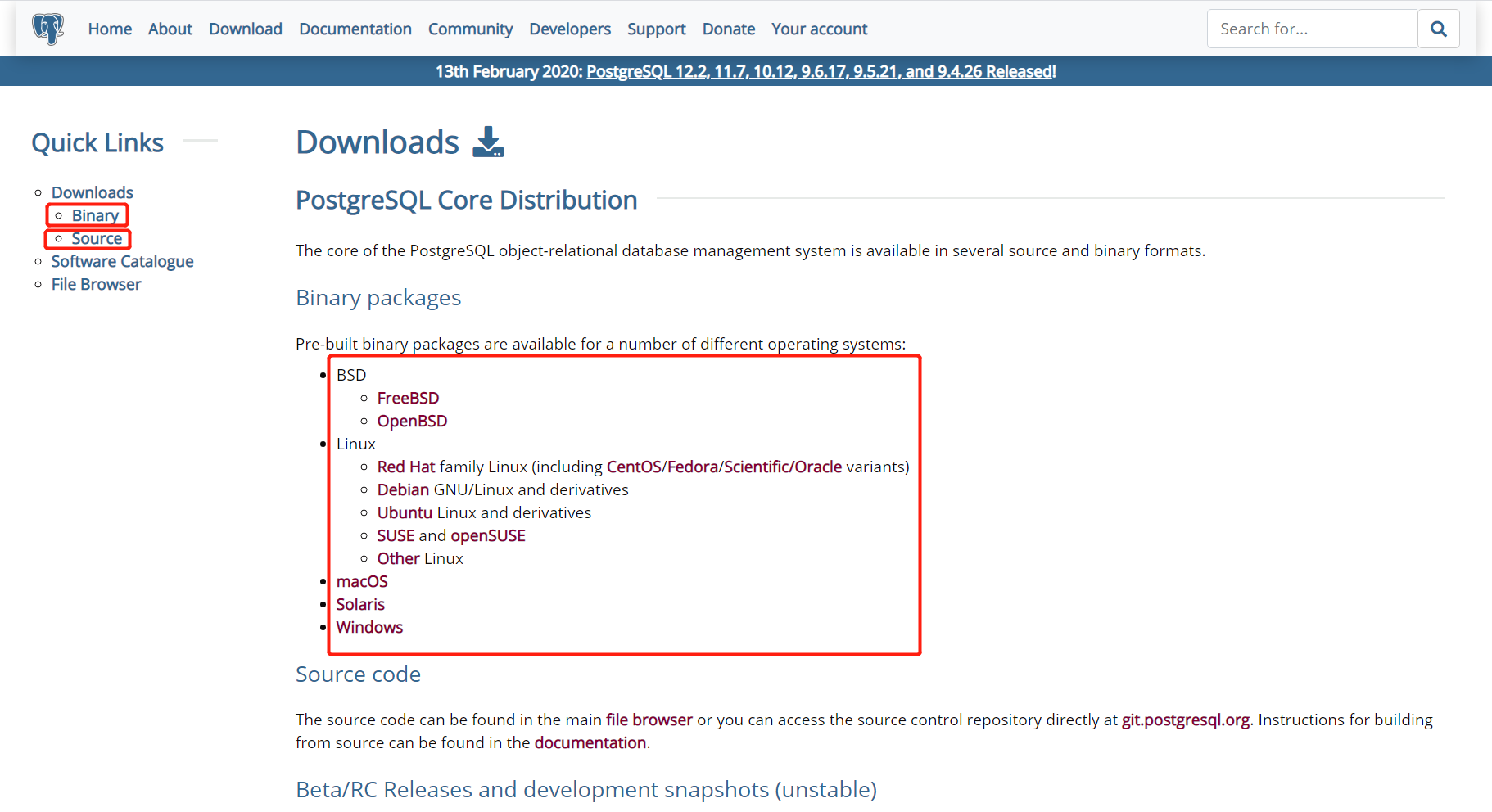1492x812 pixels.
Task: Open the openSUSE link
Action: (x=488, y=536)
